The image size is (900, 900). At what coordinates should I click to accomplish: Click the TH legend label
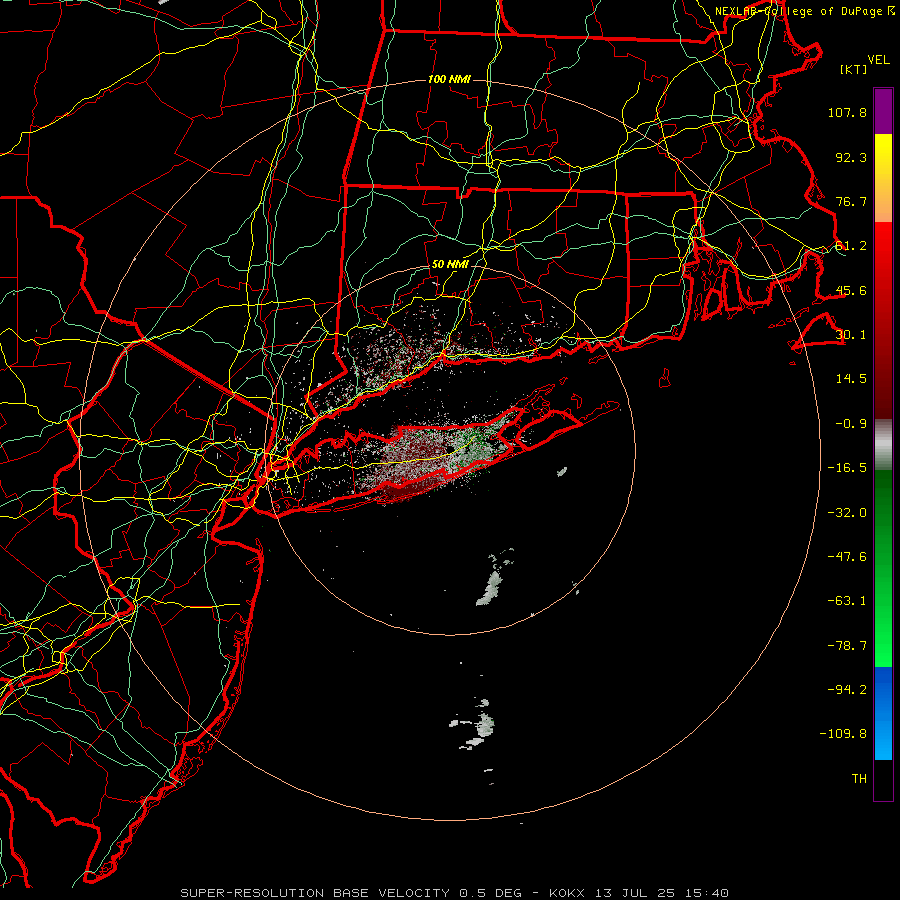859,779
